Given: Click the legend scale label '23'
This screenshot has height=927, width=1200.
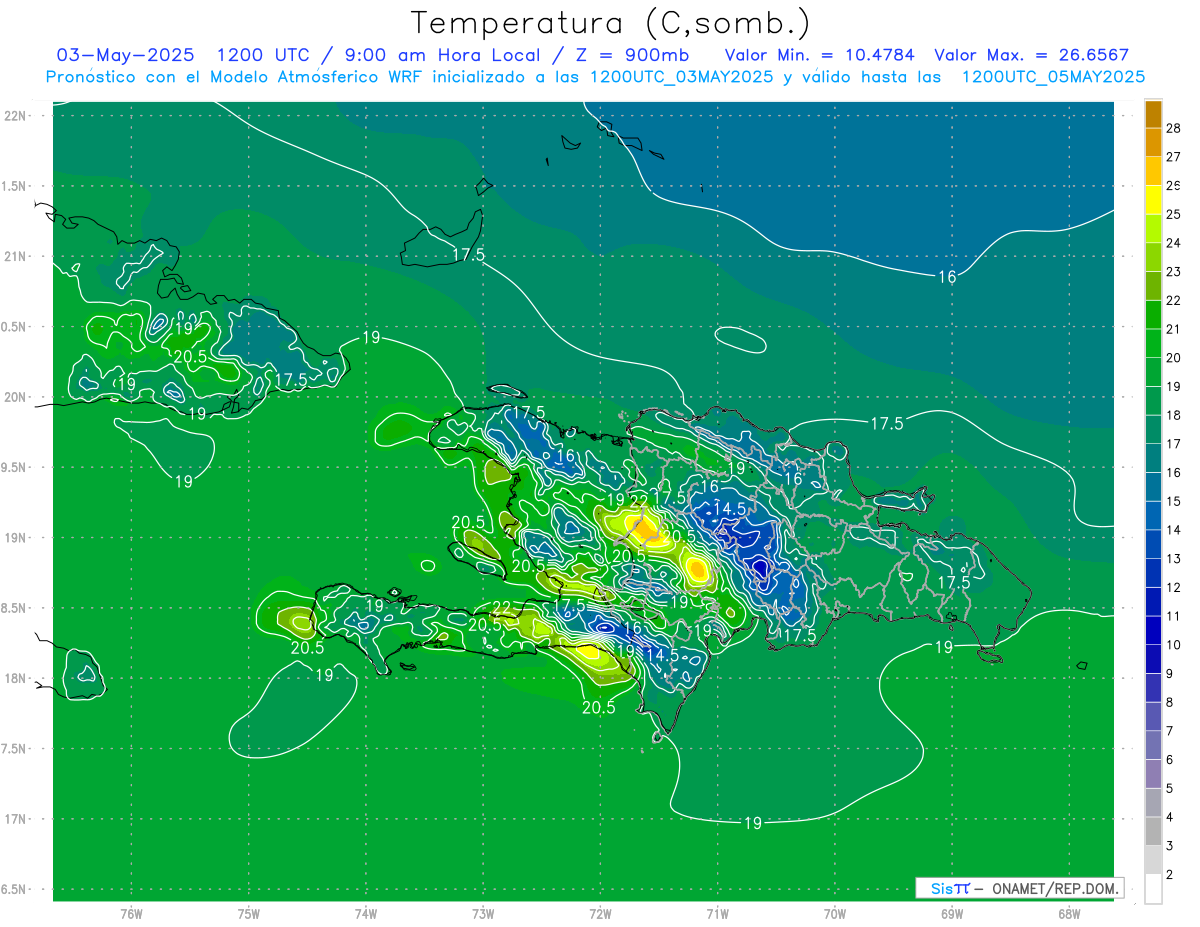Looking at the screenshot, I should point(1173,271).
